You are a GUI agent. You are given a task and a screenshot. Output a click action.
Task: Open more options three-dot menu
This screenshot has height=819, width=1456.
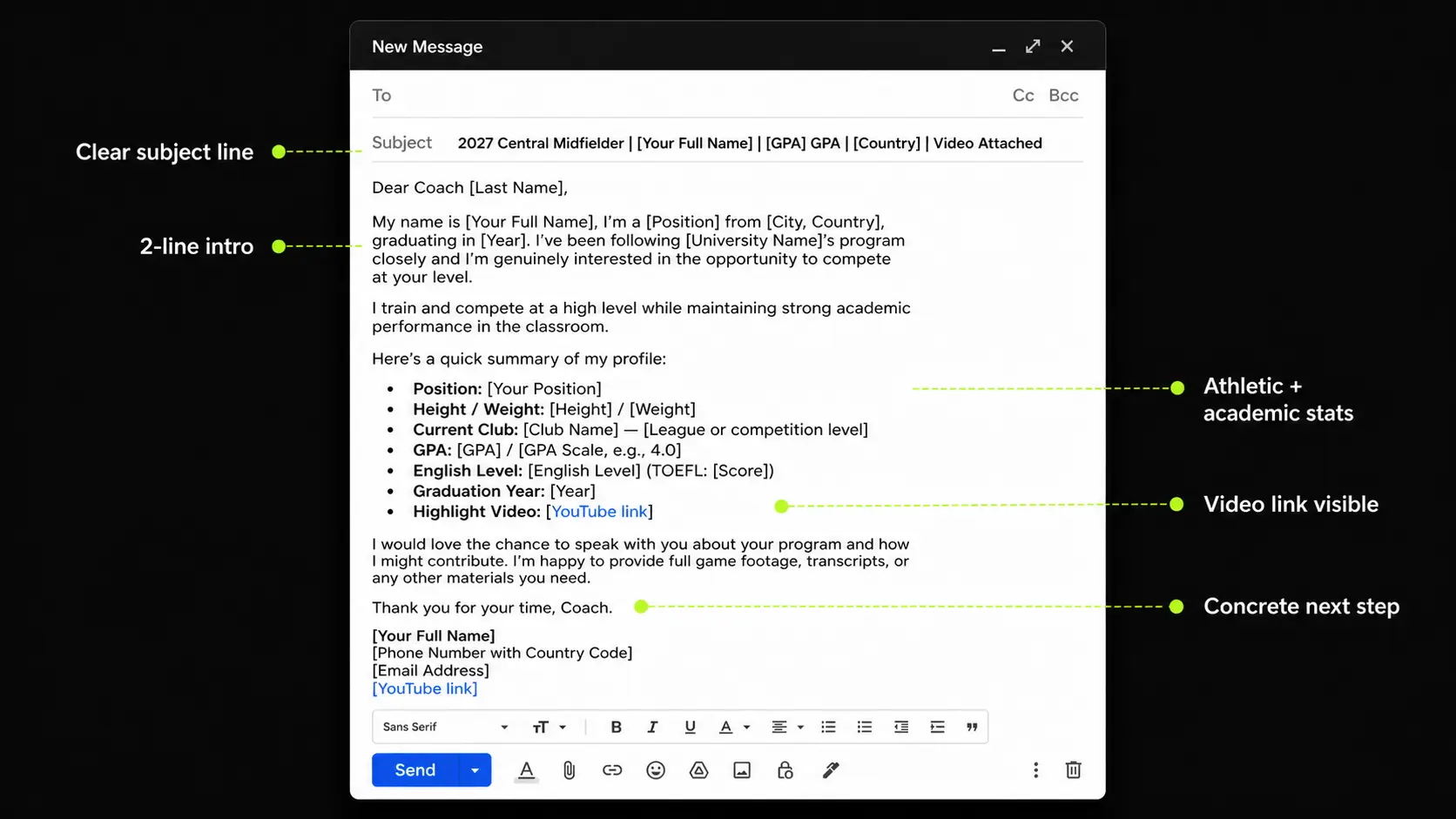point(1035,770)
